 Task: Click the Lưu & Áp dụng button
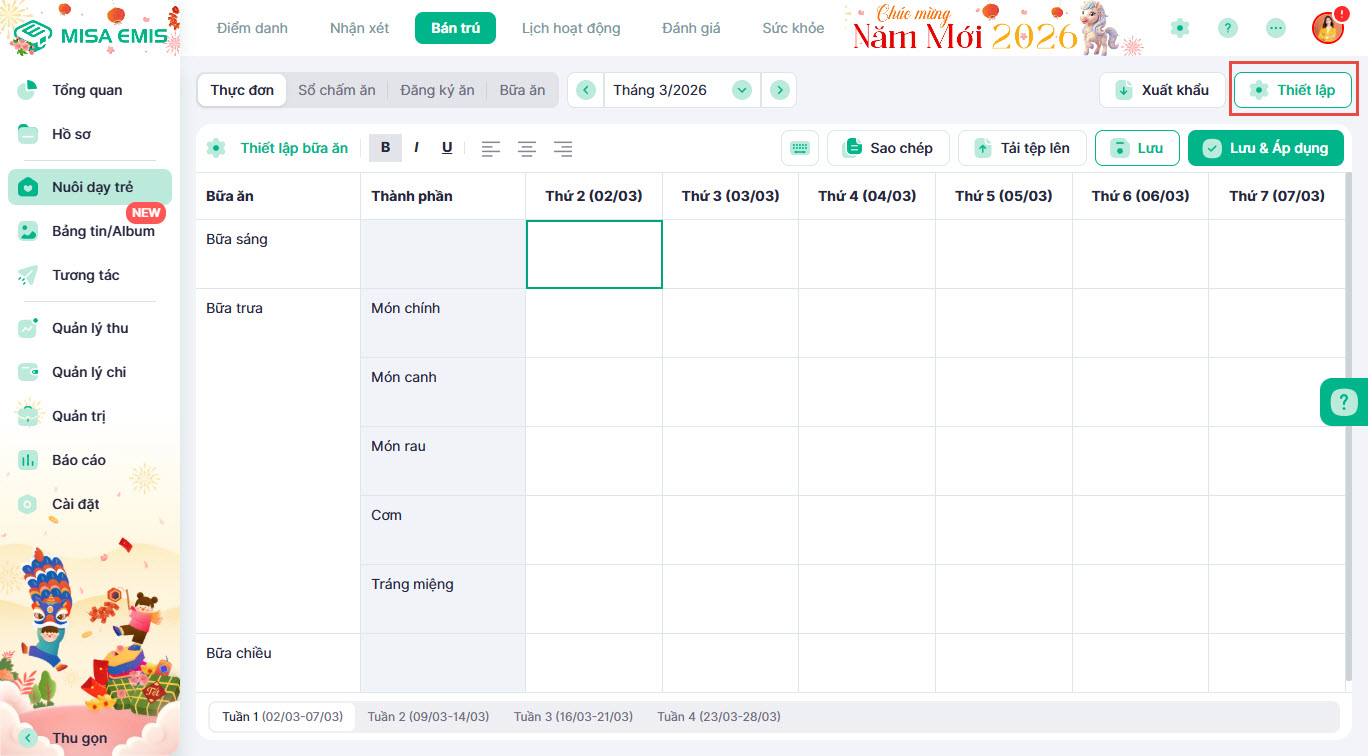point(1266,148)
